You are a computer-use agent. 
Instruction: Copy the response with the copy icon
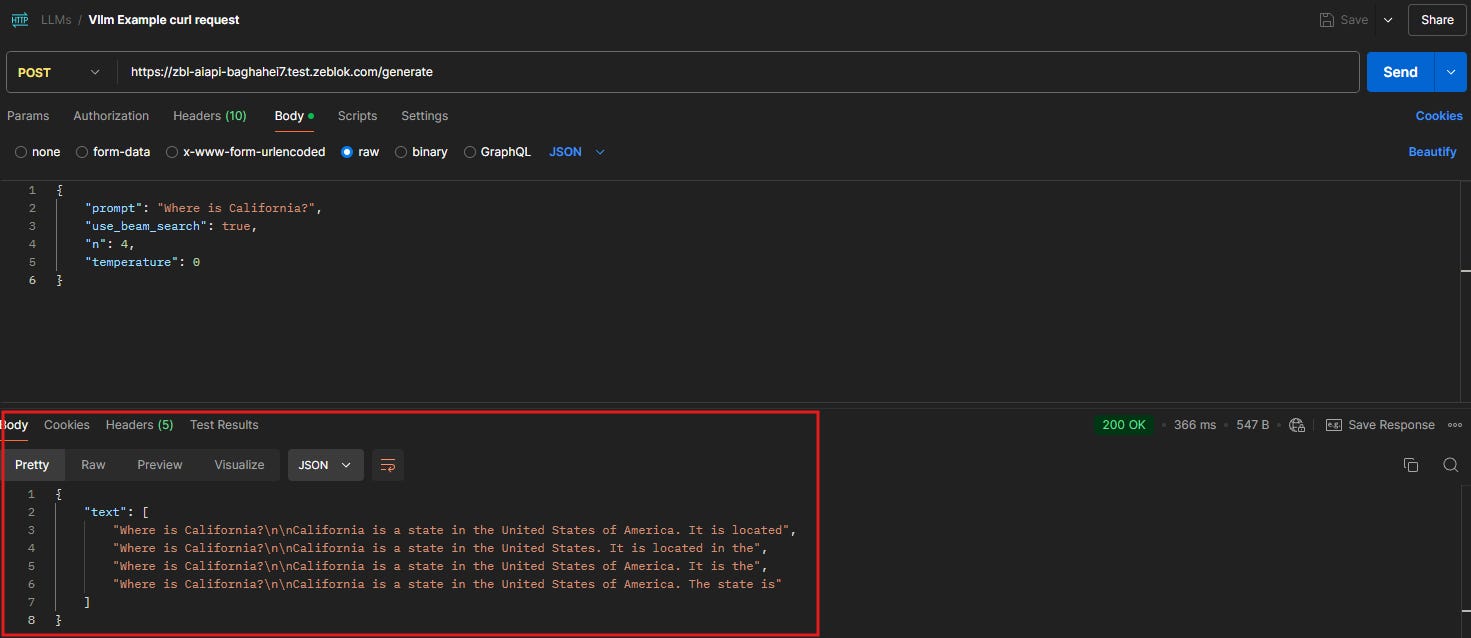[x=1411, y=465]
